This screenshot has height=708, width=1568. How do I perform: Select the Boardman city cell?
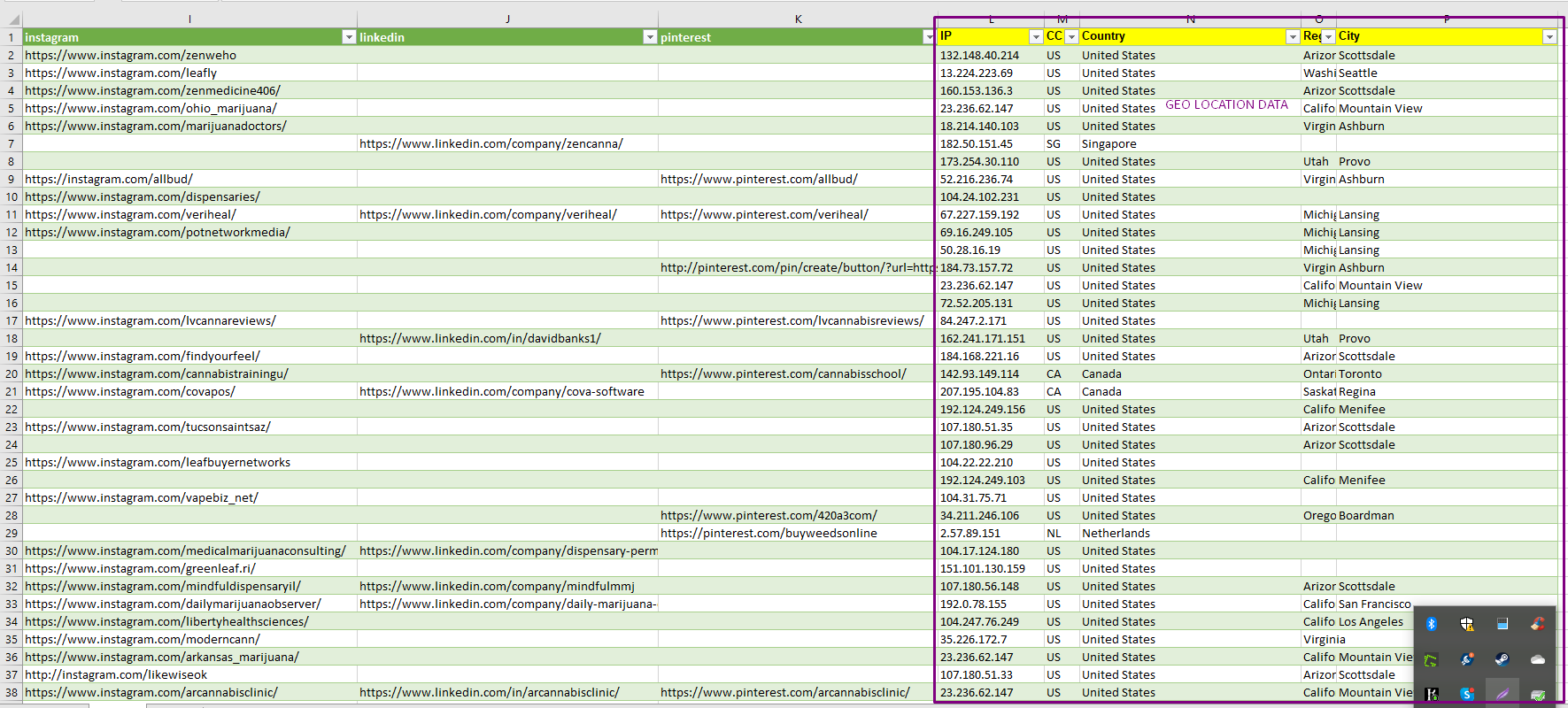point(1447,515)
